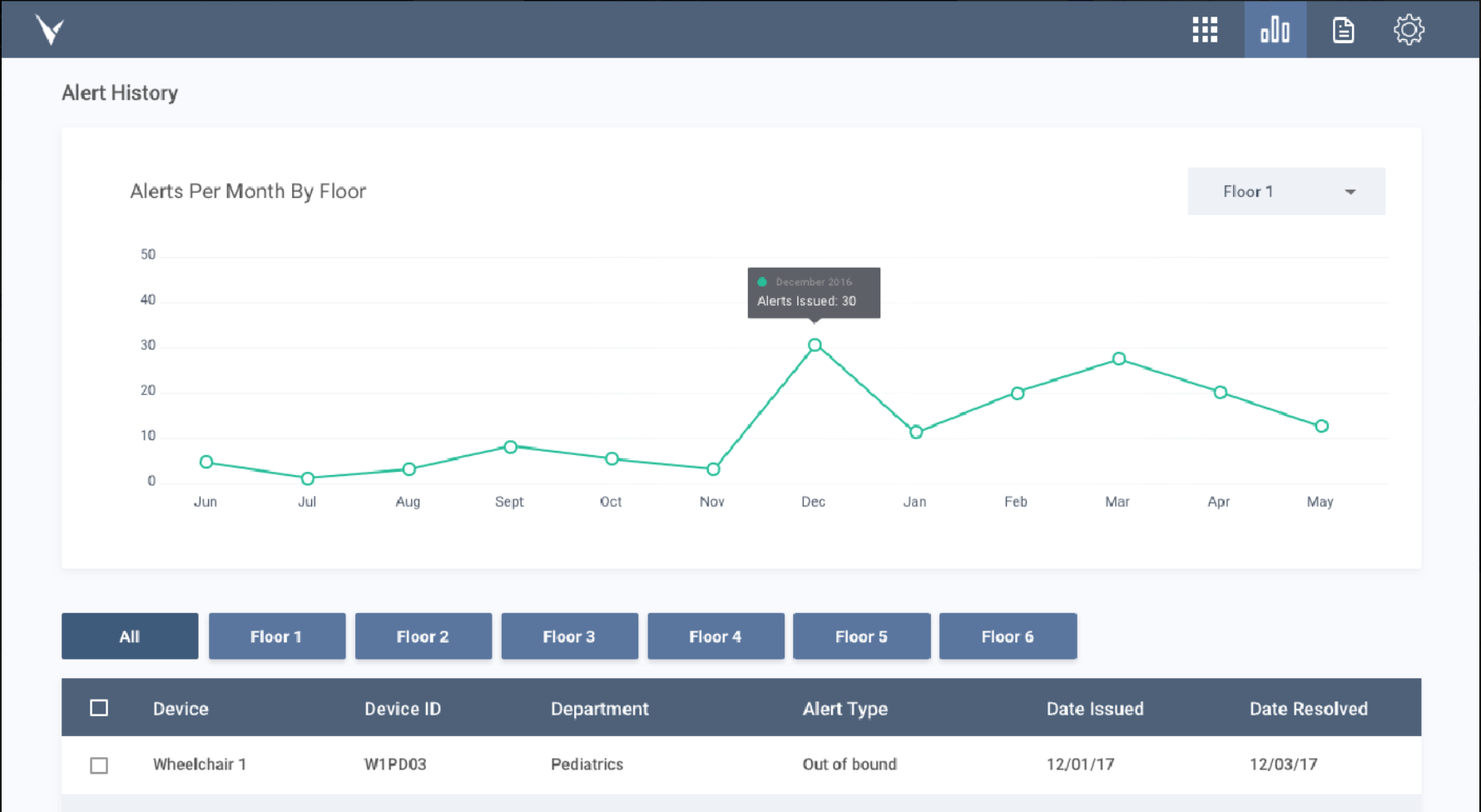Viewport: 1481px width, 812px height.
Task: Select the Floor 5 filter tab
Action: point(861,636)
